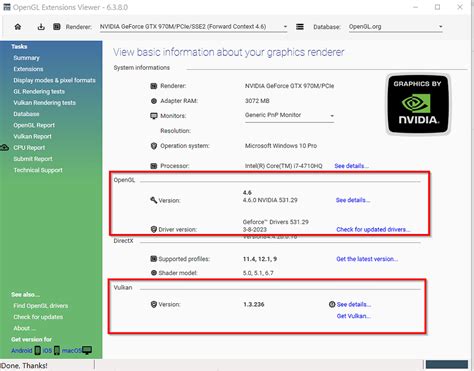Select Vulkan Rendering tests
The height and width of the screenshot is (371, 474).
coord(44,103)
